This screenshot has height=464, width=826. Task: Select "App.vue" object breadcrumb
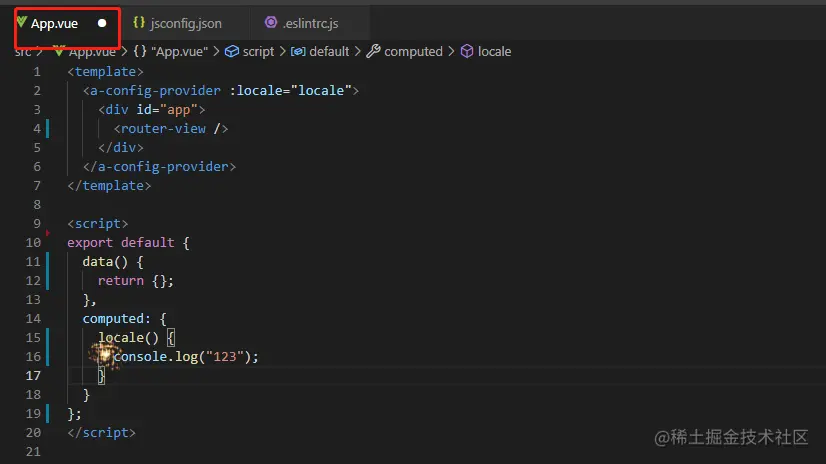(x=179, y=52)
